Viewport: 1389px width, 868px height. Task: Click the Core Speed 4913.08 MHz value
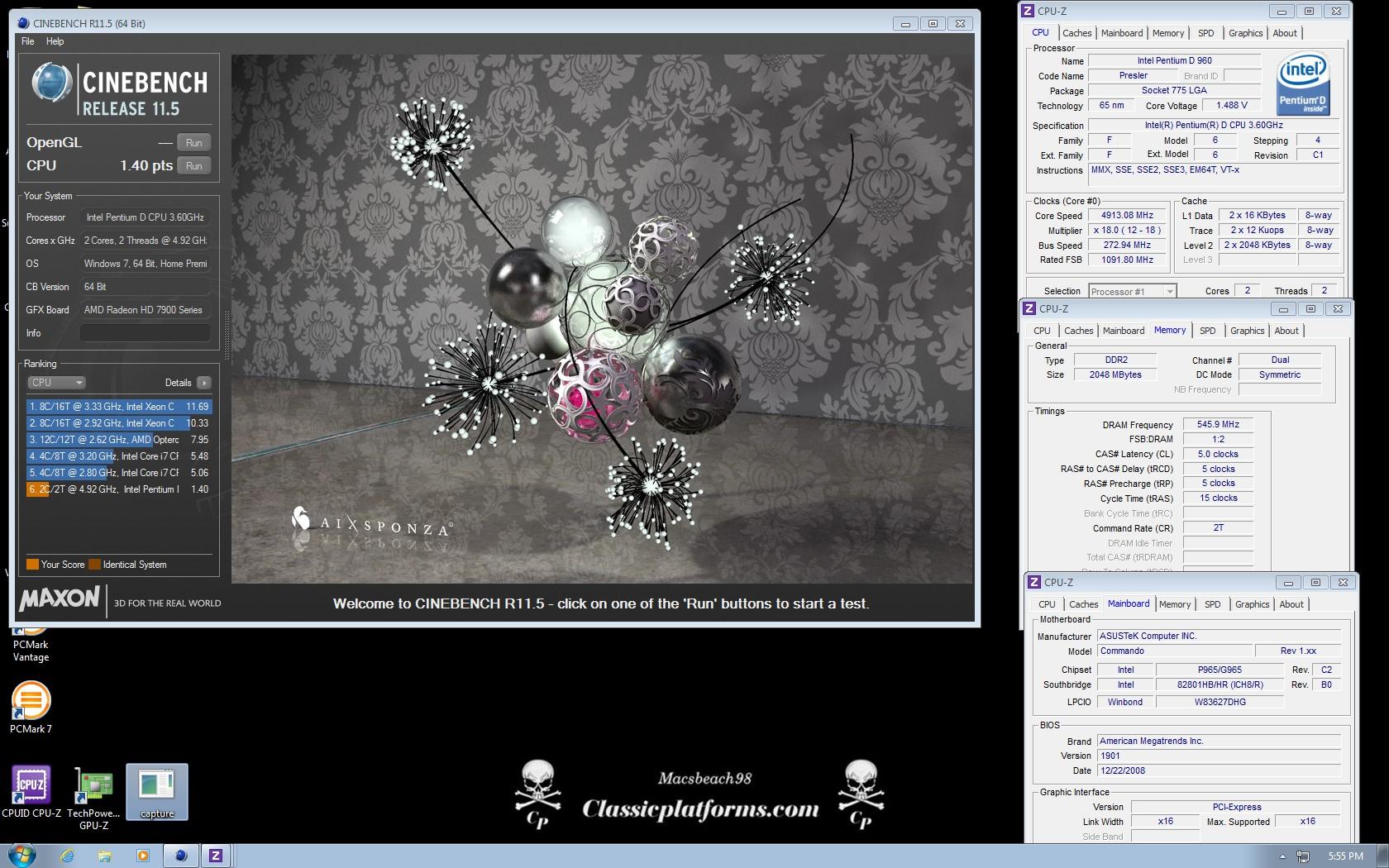click(1127, 216)
